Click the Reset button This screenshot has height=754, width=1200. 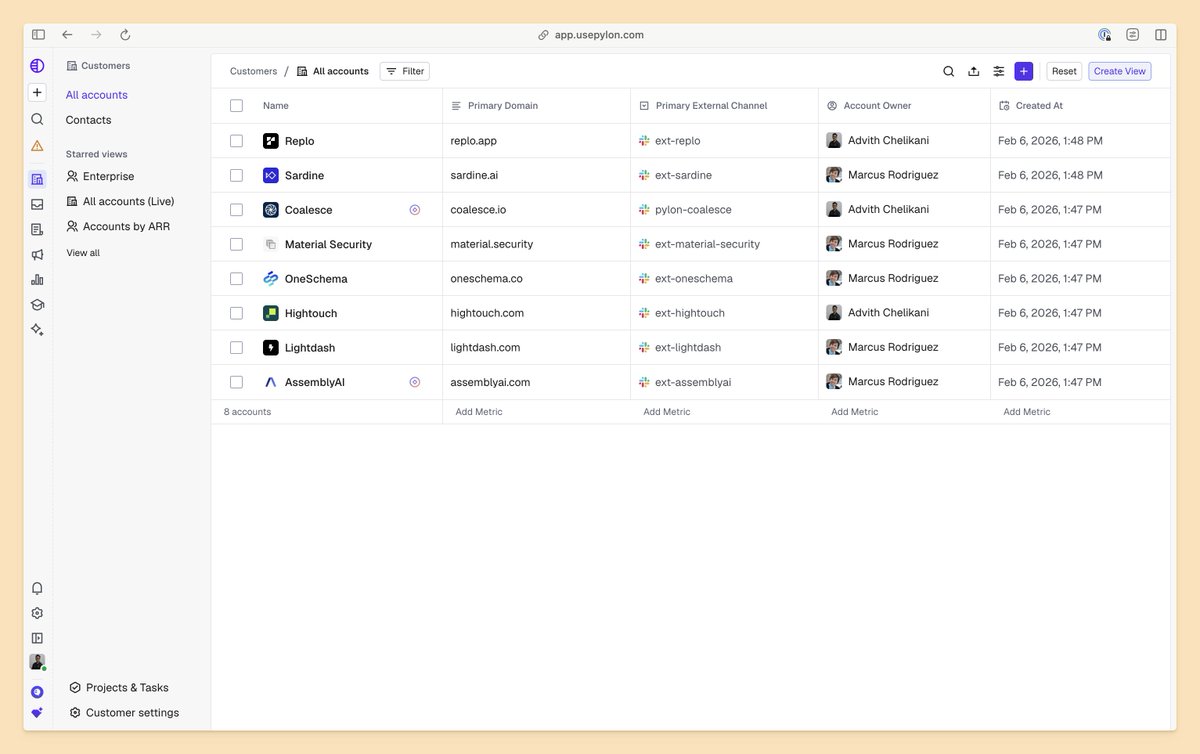click(x=1064, y=71)
